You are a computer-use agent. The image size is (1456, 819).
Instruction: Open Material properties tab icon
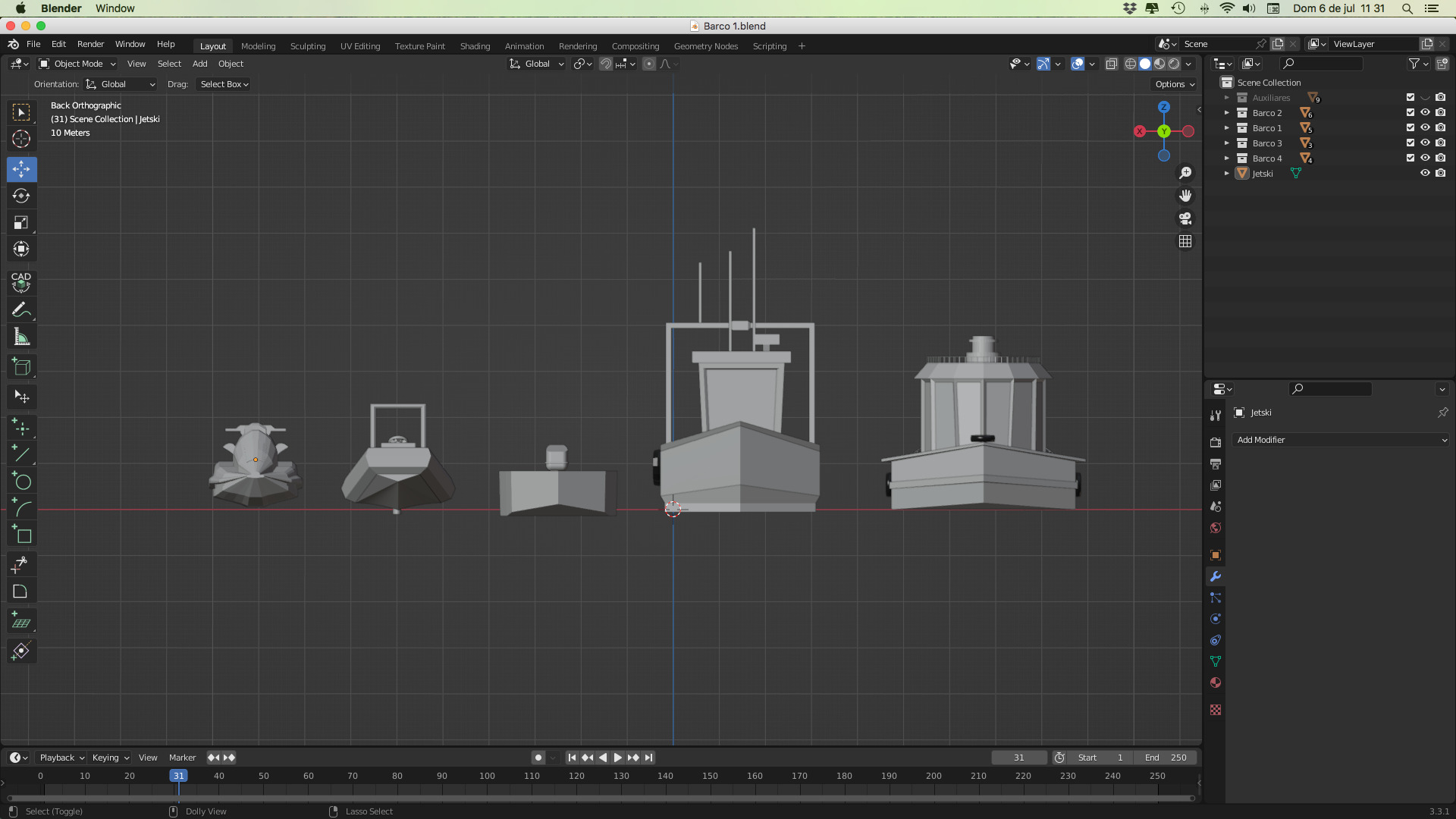(x=1216, y=682)
